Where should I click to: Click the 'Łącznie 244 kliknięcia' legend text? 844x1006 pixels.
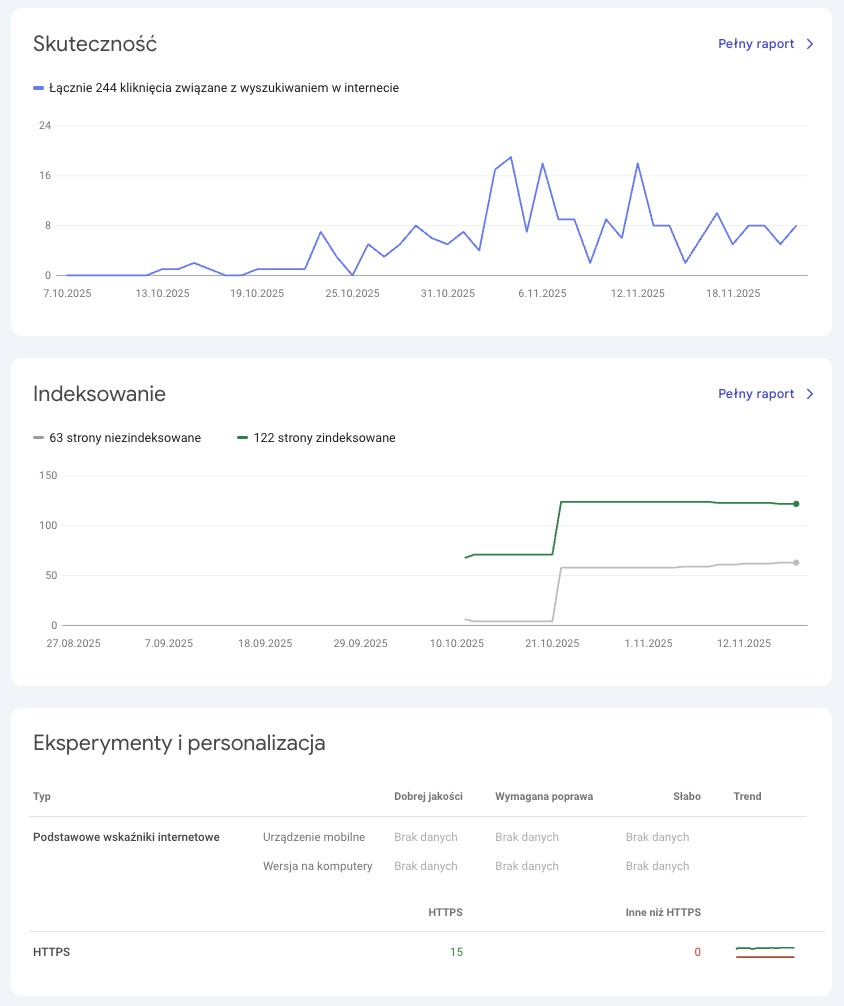click(x=224, y=88)
